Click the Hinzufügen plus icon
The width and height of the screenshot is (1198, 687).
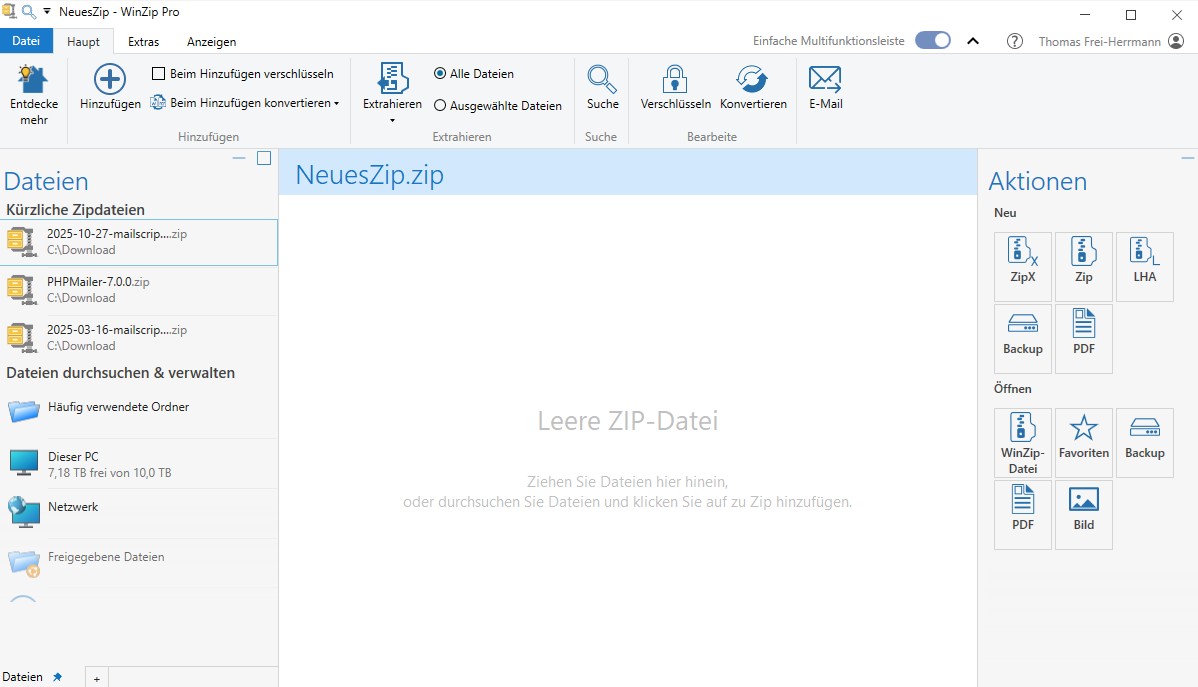click(x=110, y=79)
